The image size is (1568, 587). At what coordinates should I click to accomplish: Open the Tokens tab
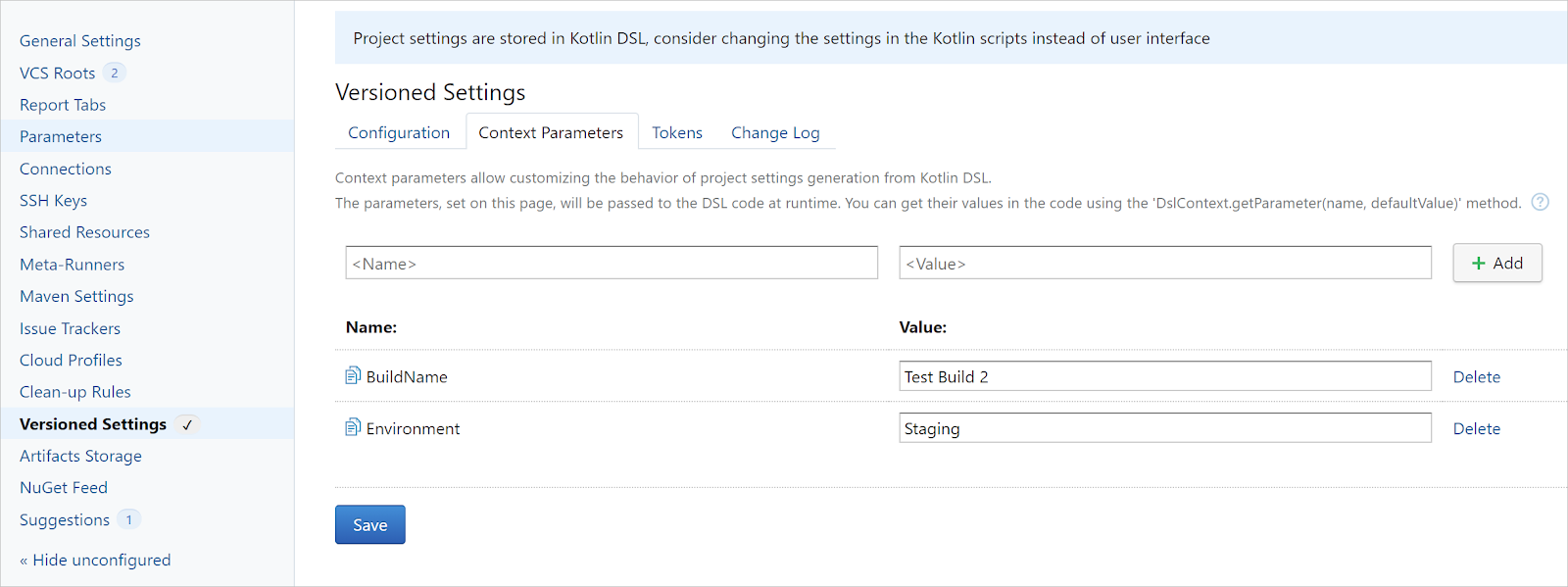coord(677,132)
